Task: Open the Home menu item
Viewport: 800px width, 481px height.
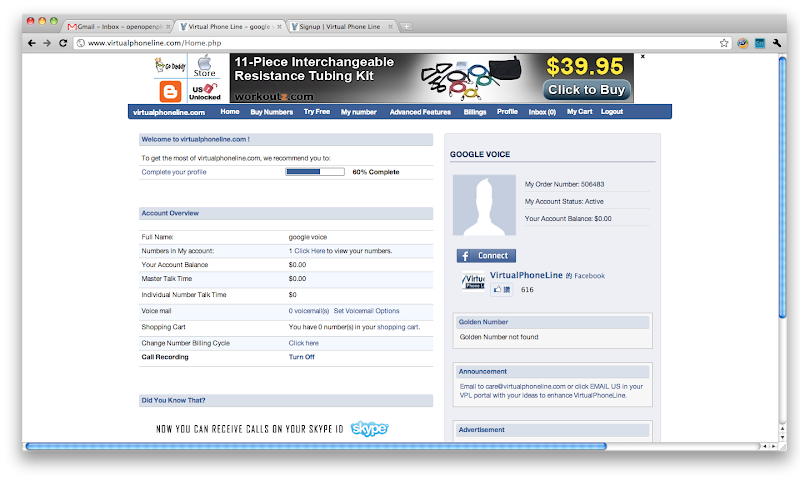Action: [230, 112]
